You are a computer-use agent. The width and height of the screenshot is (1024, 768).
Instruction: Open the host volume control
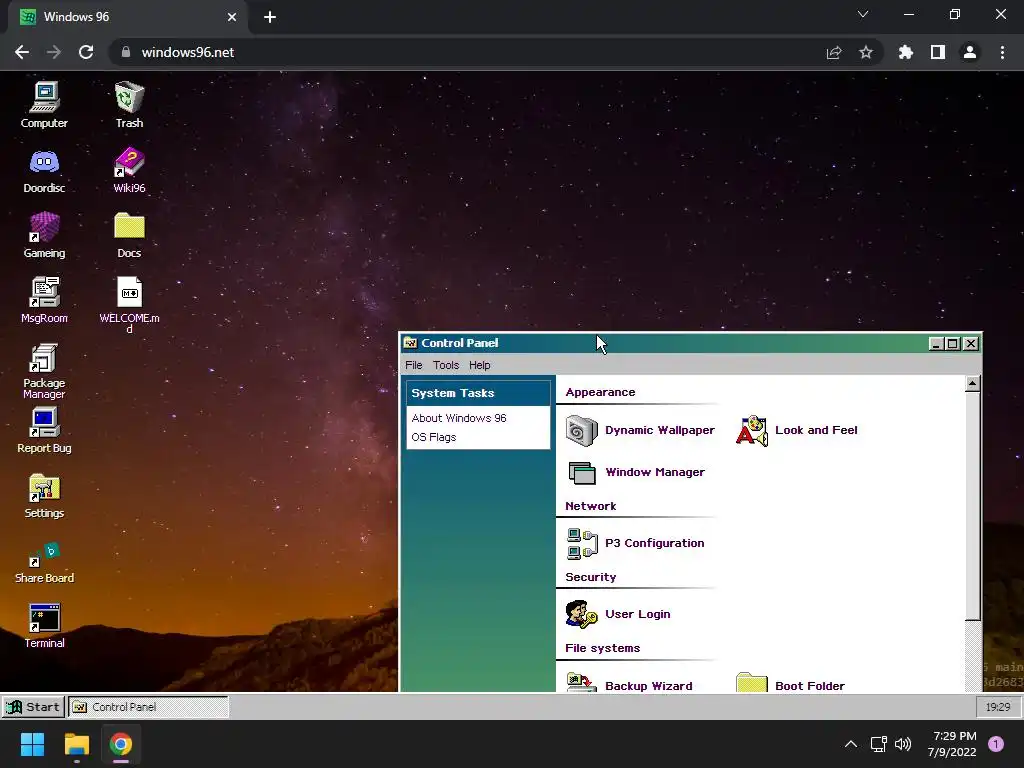point(903,744)
